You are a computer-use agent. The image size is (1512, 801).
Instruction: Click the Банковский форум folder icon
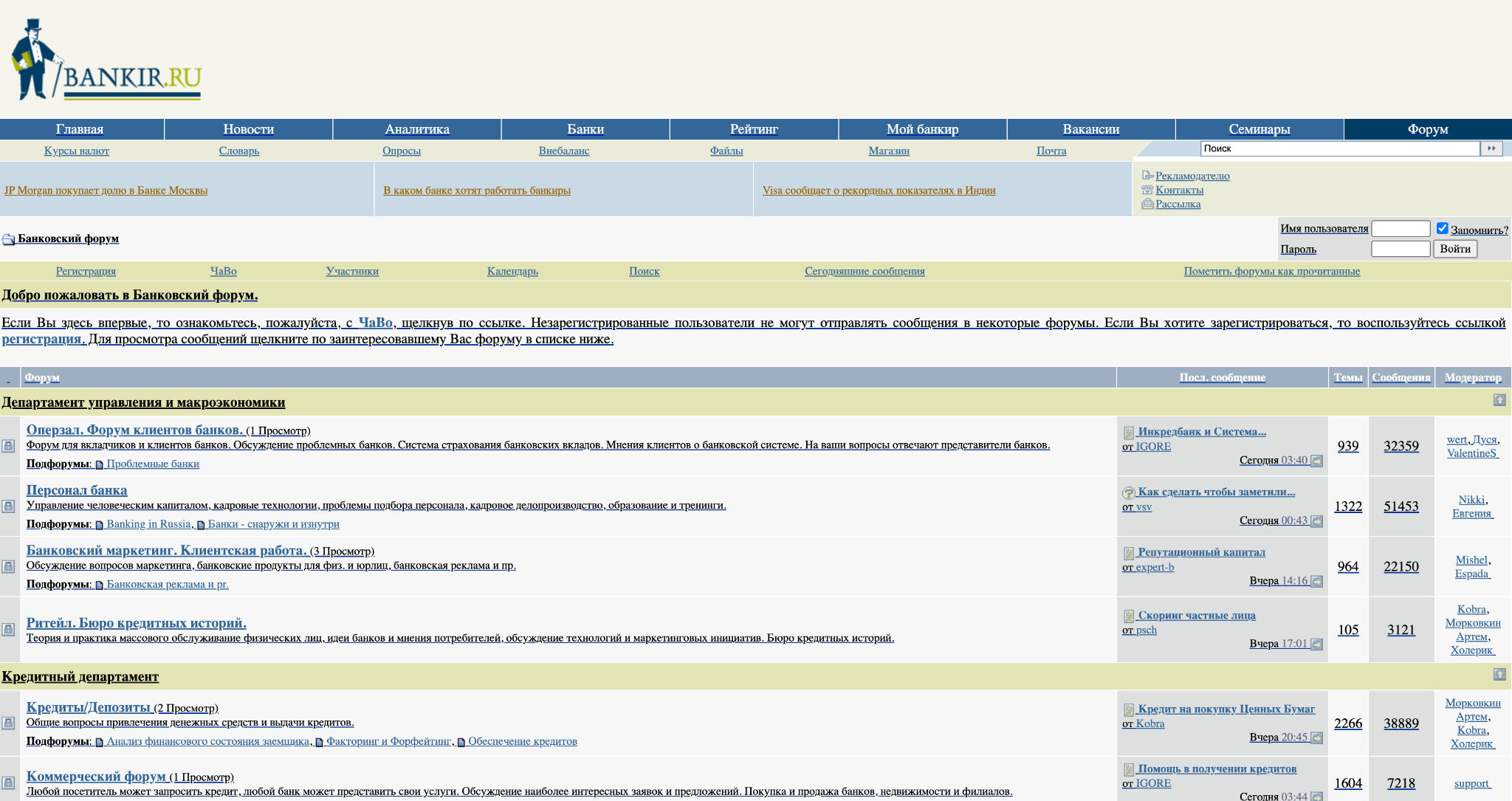click(x=8, y=239)
